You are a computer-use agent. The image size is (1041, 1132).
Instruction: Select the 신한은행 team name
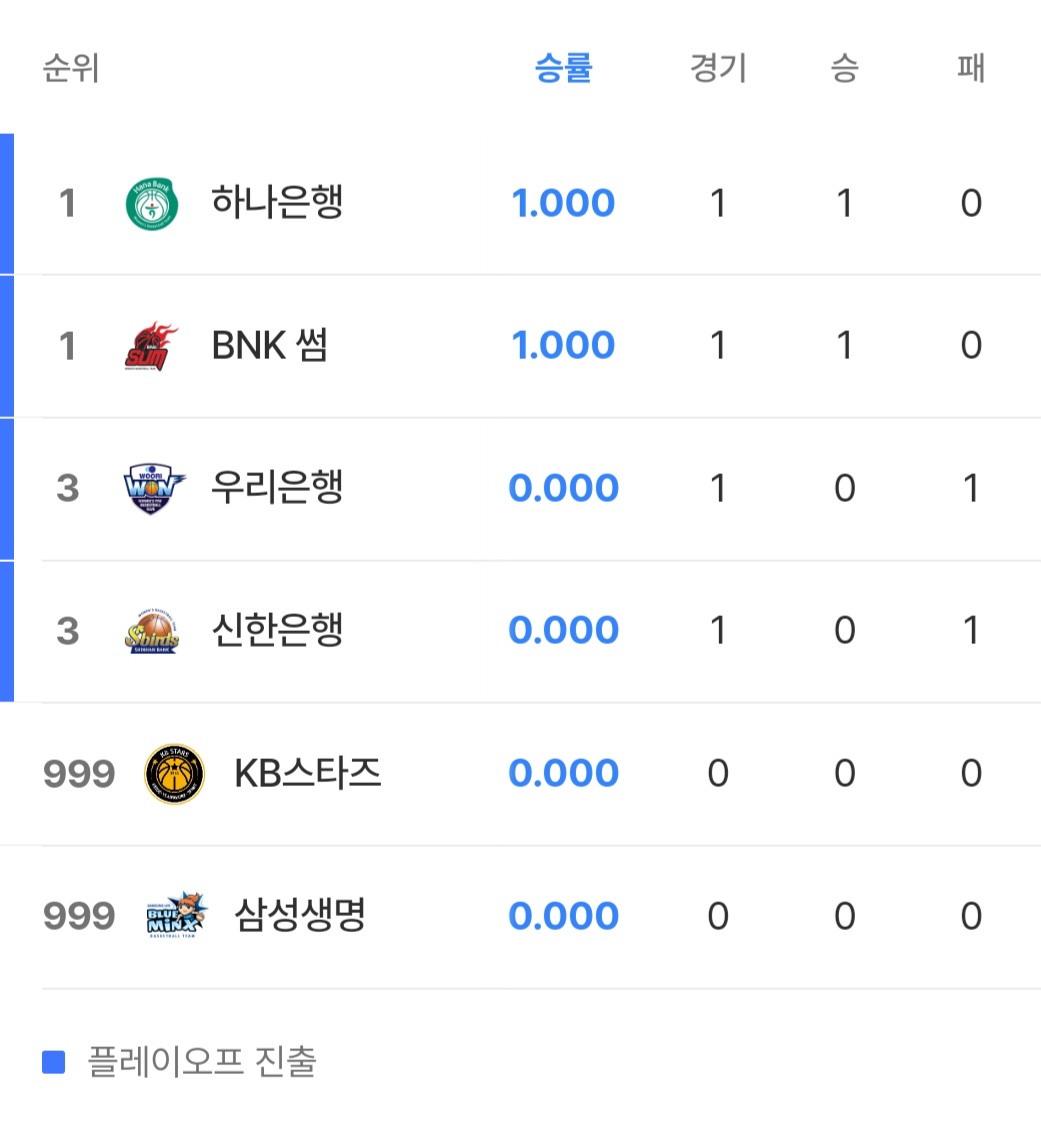277,631
